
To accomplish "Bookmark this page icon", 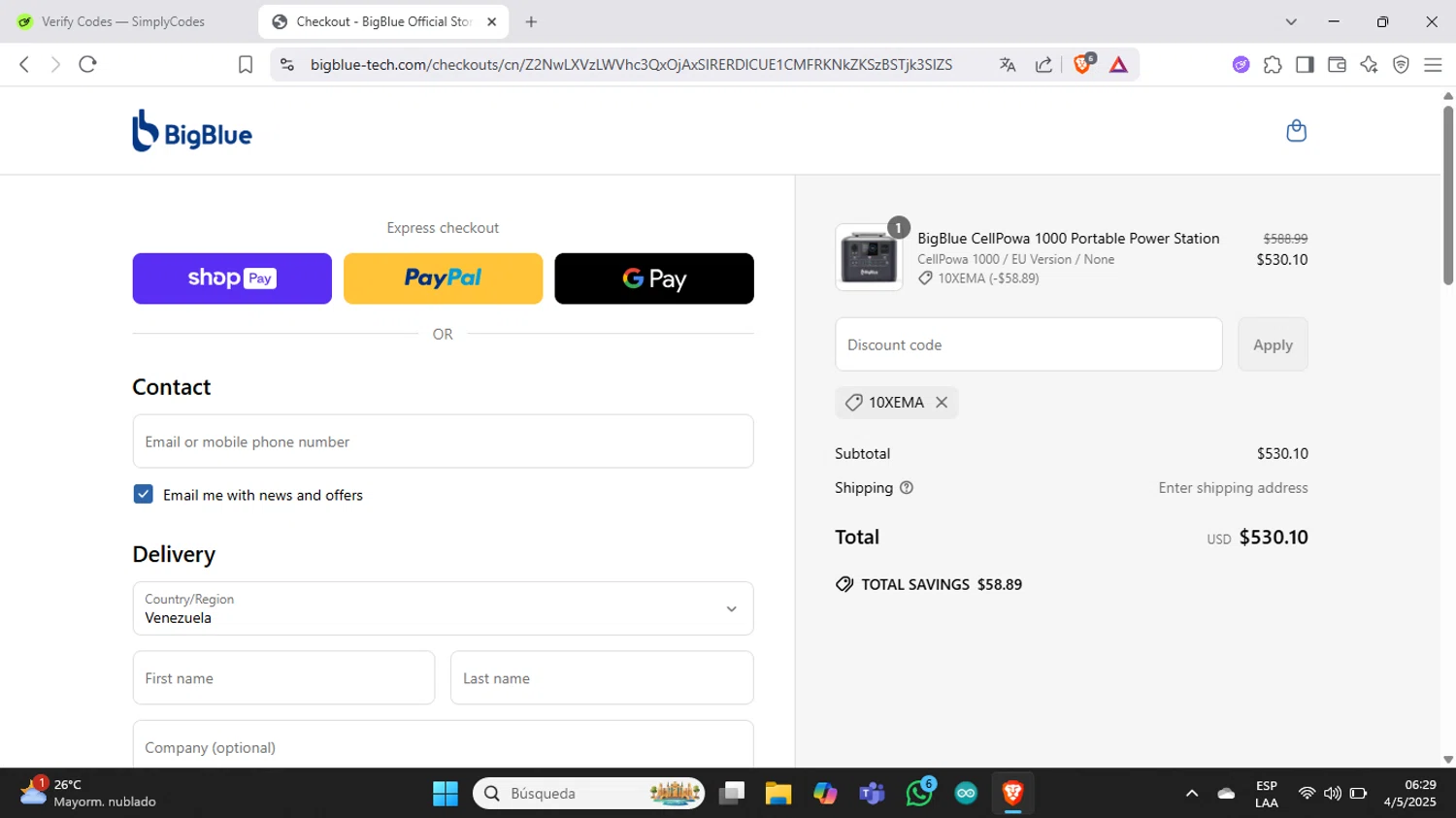I will point(246,64).
